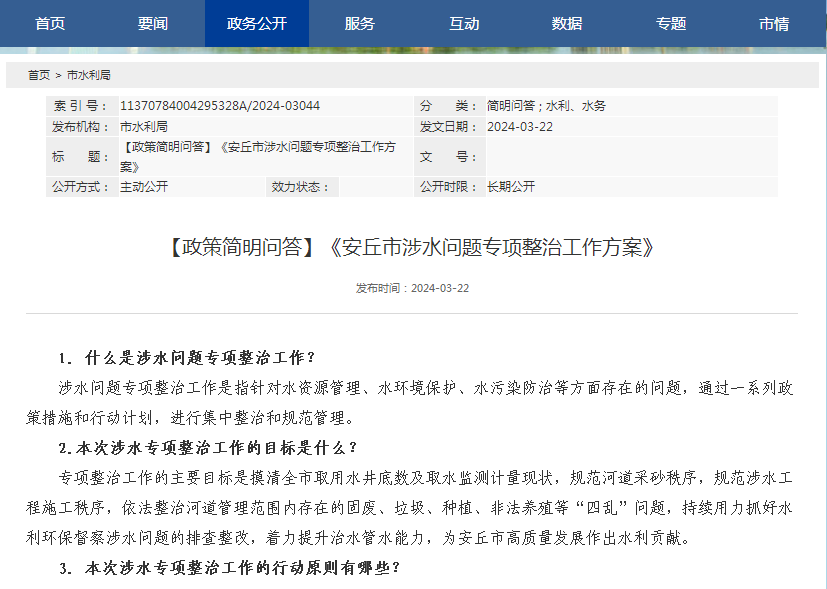Click the 发布时间：2024-03-22 line
Screen dimensions: 827x589
(412, 288)
